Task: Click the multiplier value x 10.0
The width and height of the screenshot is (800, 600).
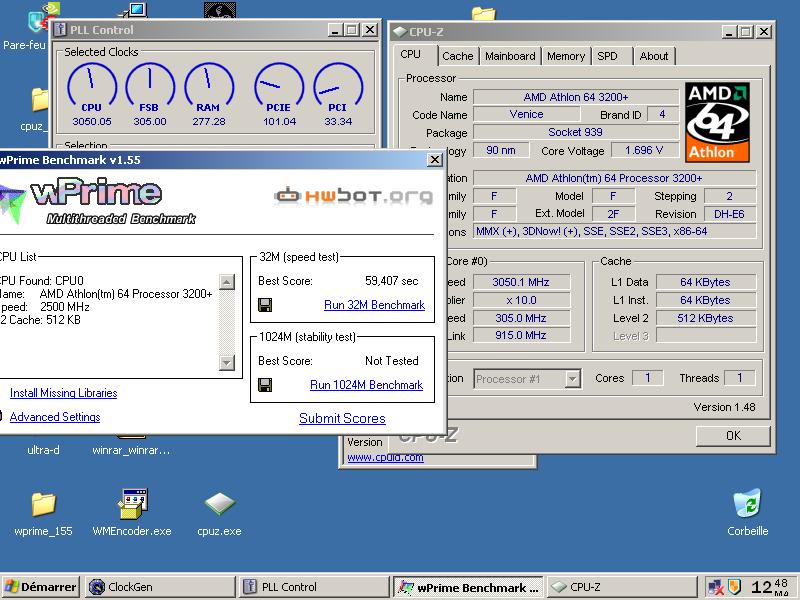Action: tap(521, 300)
